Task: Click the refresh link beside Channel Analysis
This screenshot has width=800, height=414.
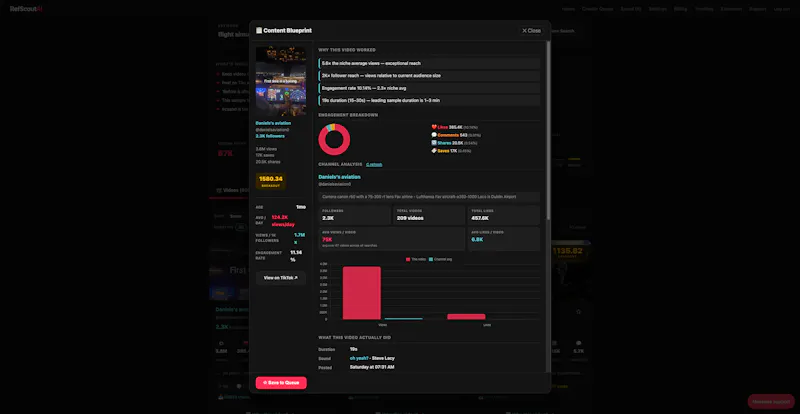Action: (x=374, y=164)
